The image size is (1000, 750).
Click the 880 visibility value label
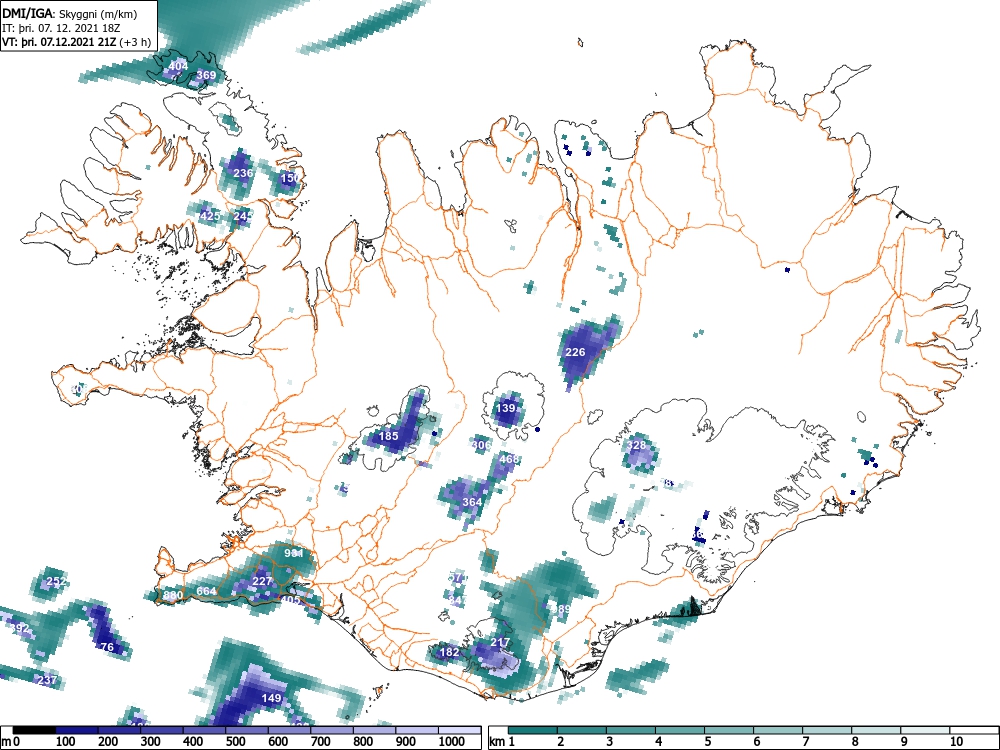point(173,596)
